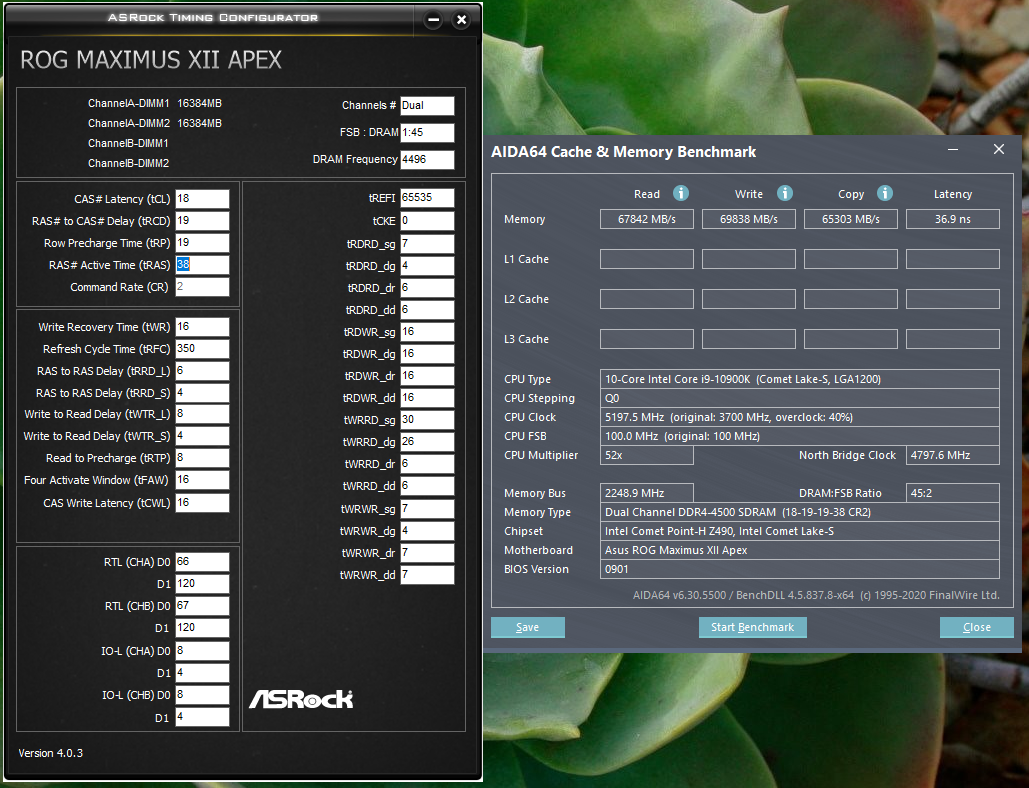Click the tREFI value field
1029x788 pixels.
point(427,197)
